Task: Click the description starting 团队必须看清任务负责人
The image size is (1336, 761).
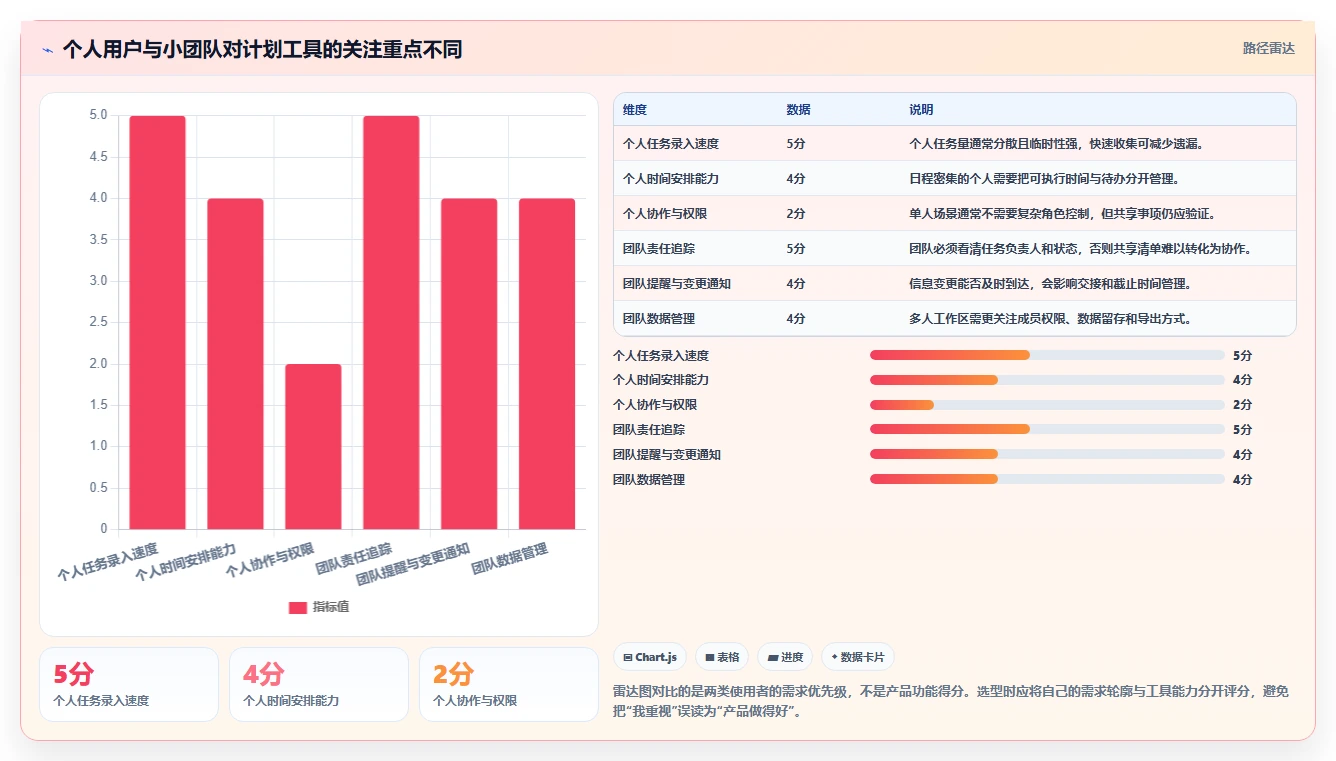Action: click(1081, 249)
